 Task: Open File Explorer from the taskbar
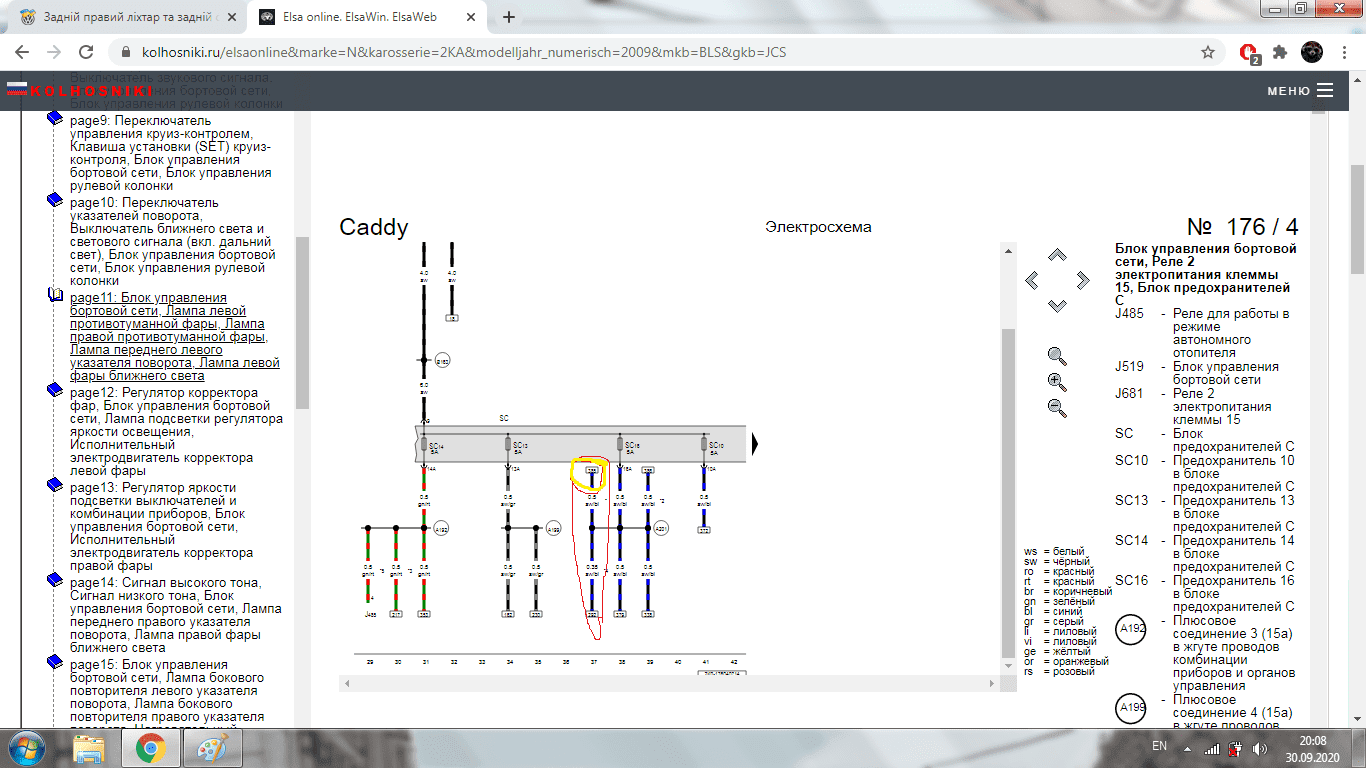point(89,748)
